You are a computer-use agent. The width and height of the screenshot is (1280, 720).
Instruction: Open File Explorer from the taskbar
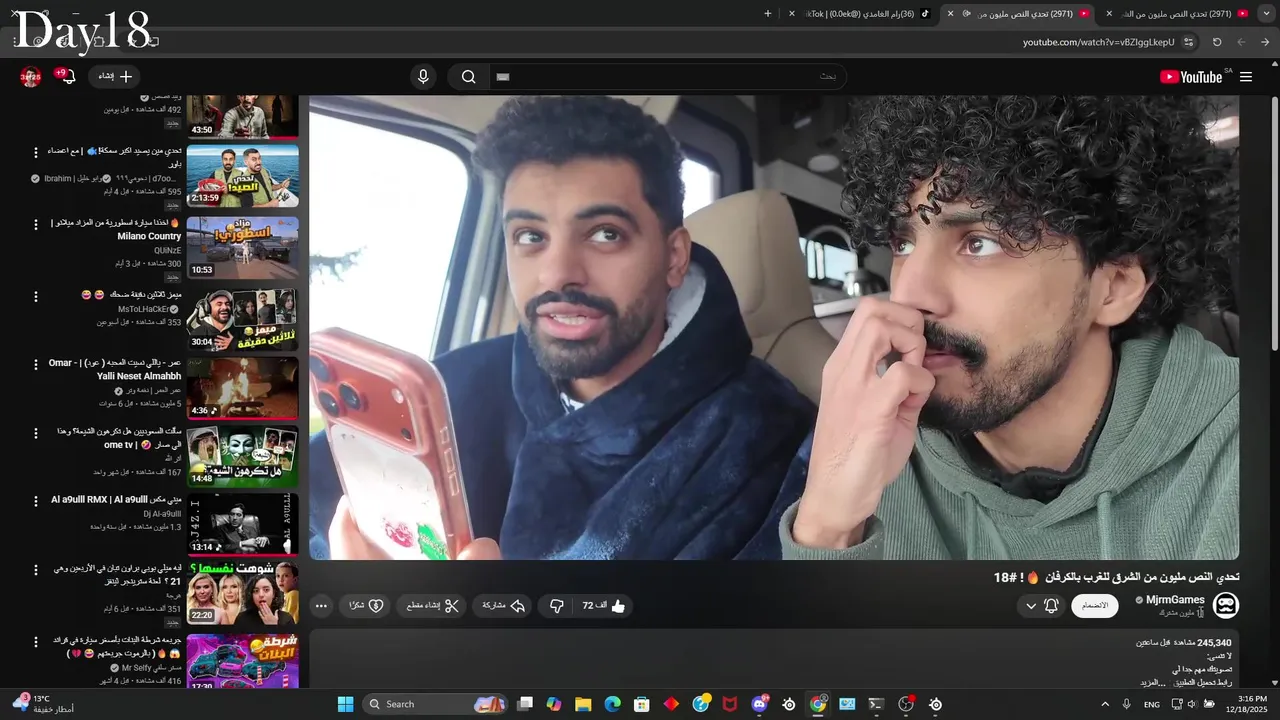(x=583, y=704)
